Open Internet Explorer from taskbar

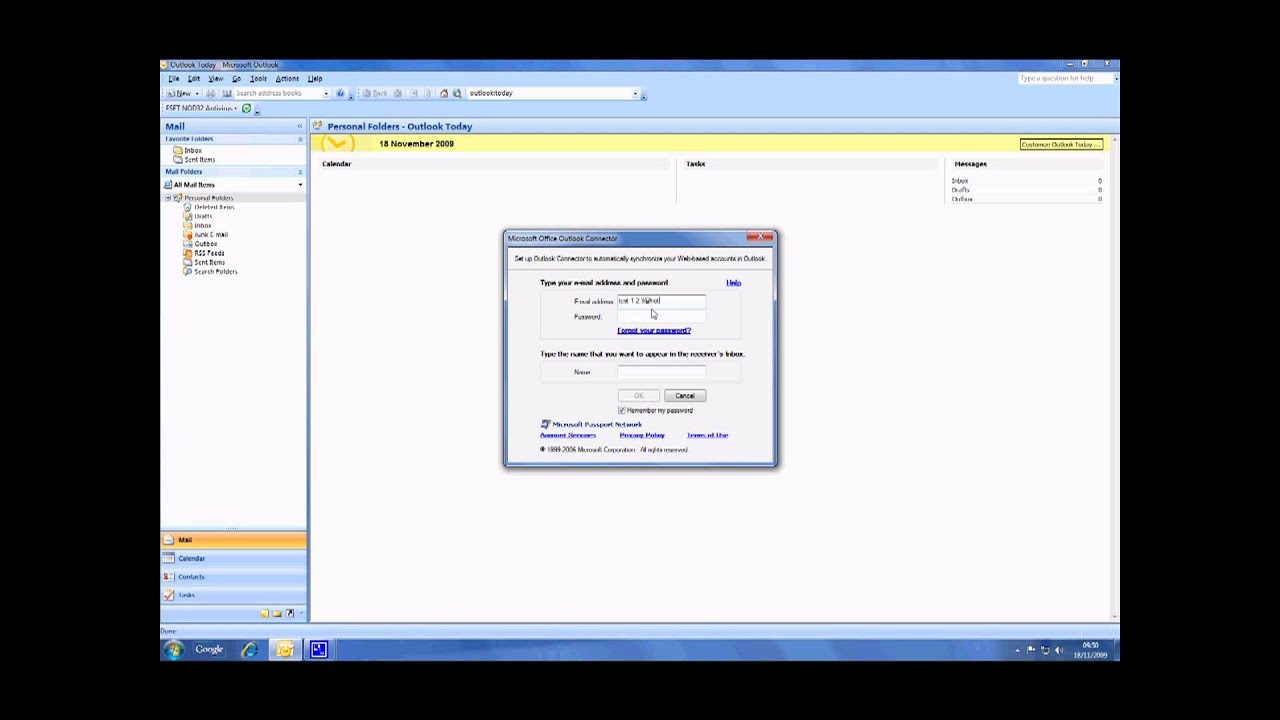249,650
